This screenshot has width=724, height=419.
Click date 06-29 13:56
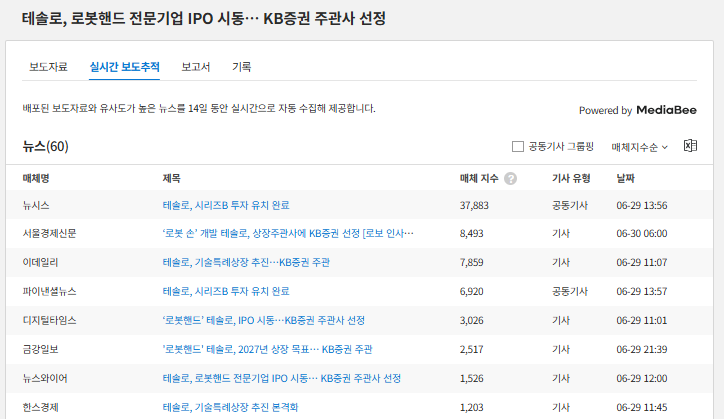tap(642, 205)
